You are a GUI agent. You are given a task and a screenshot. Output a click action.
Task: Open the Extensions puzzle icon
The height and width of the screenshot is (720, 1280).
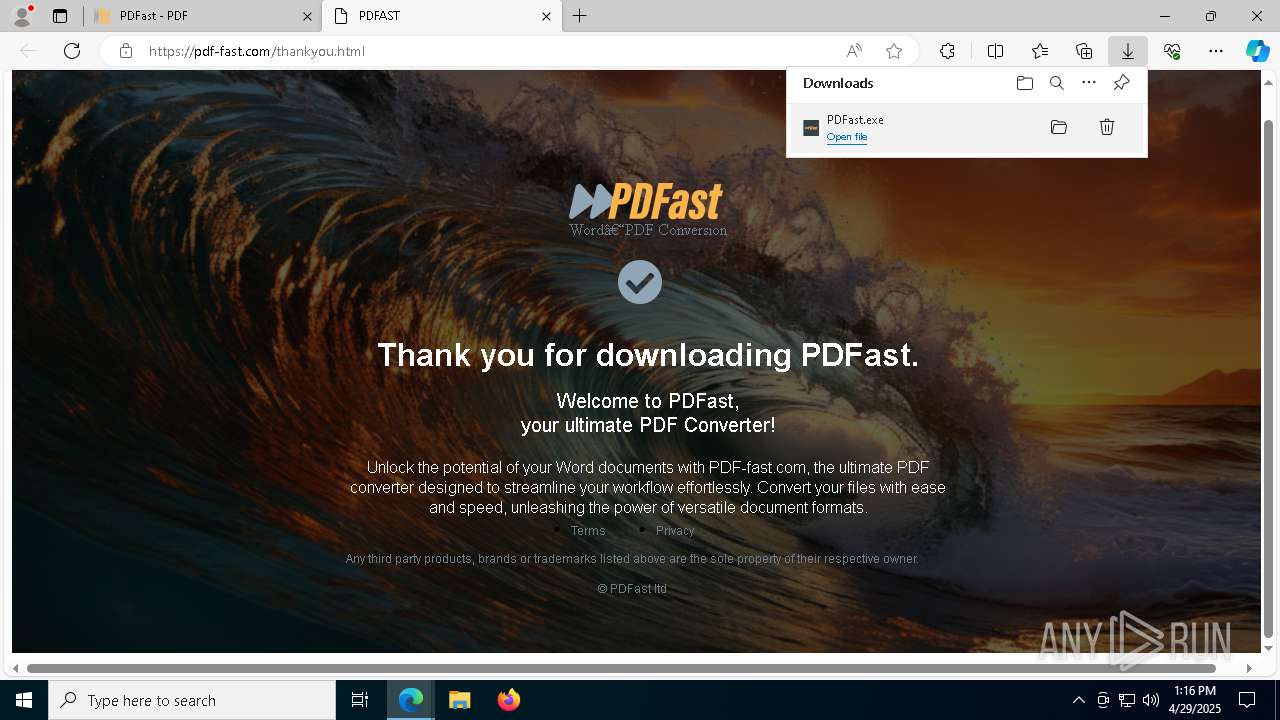pos(947,51)
